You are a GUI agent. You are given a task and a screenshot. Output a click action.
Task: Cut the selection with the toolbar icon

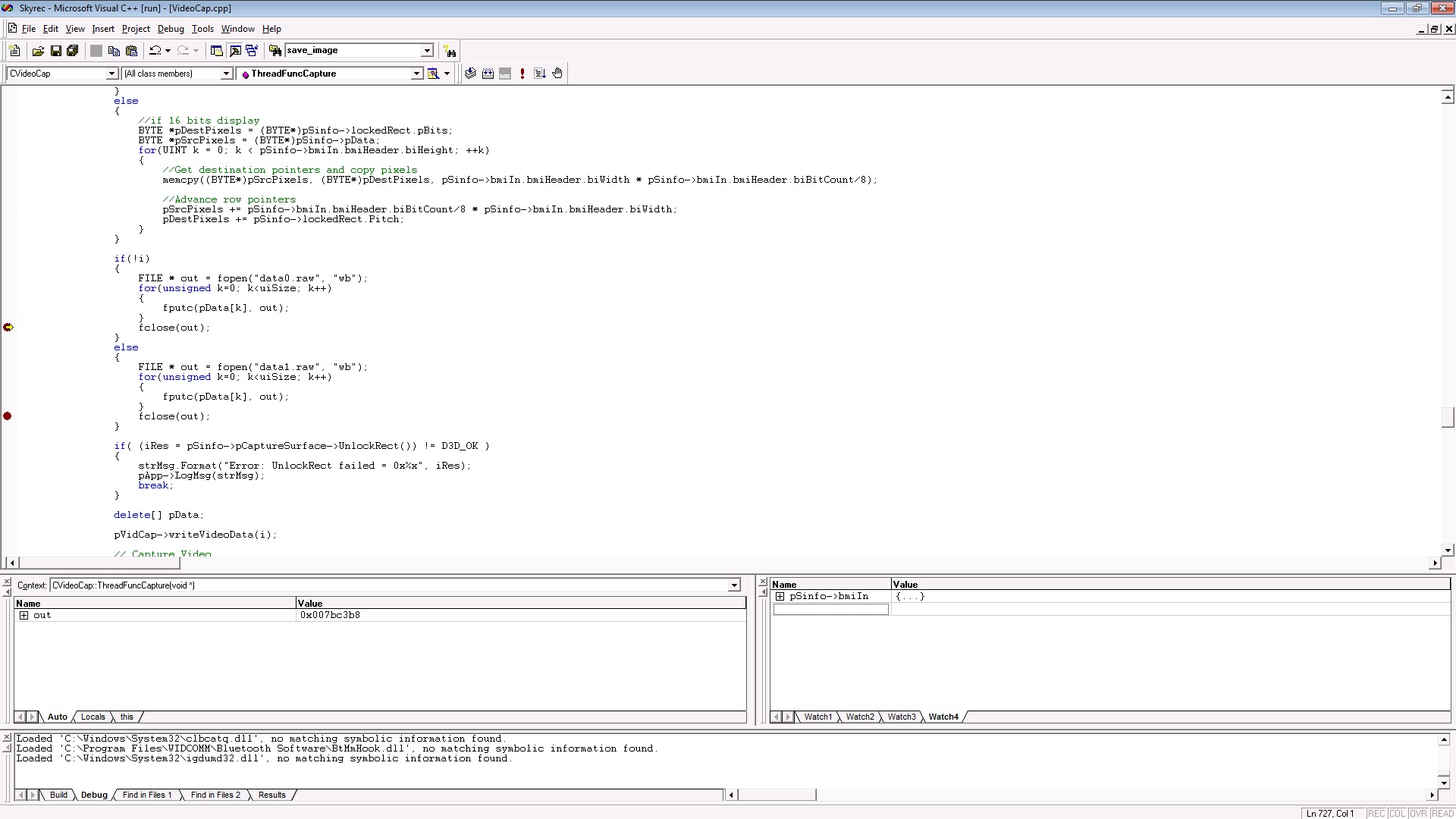[x=96, y=51]
